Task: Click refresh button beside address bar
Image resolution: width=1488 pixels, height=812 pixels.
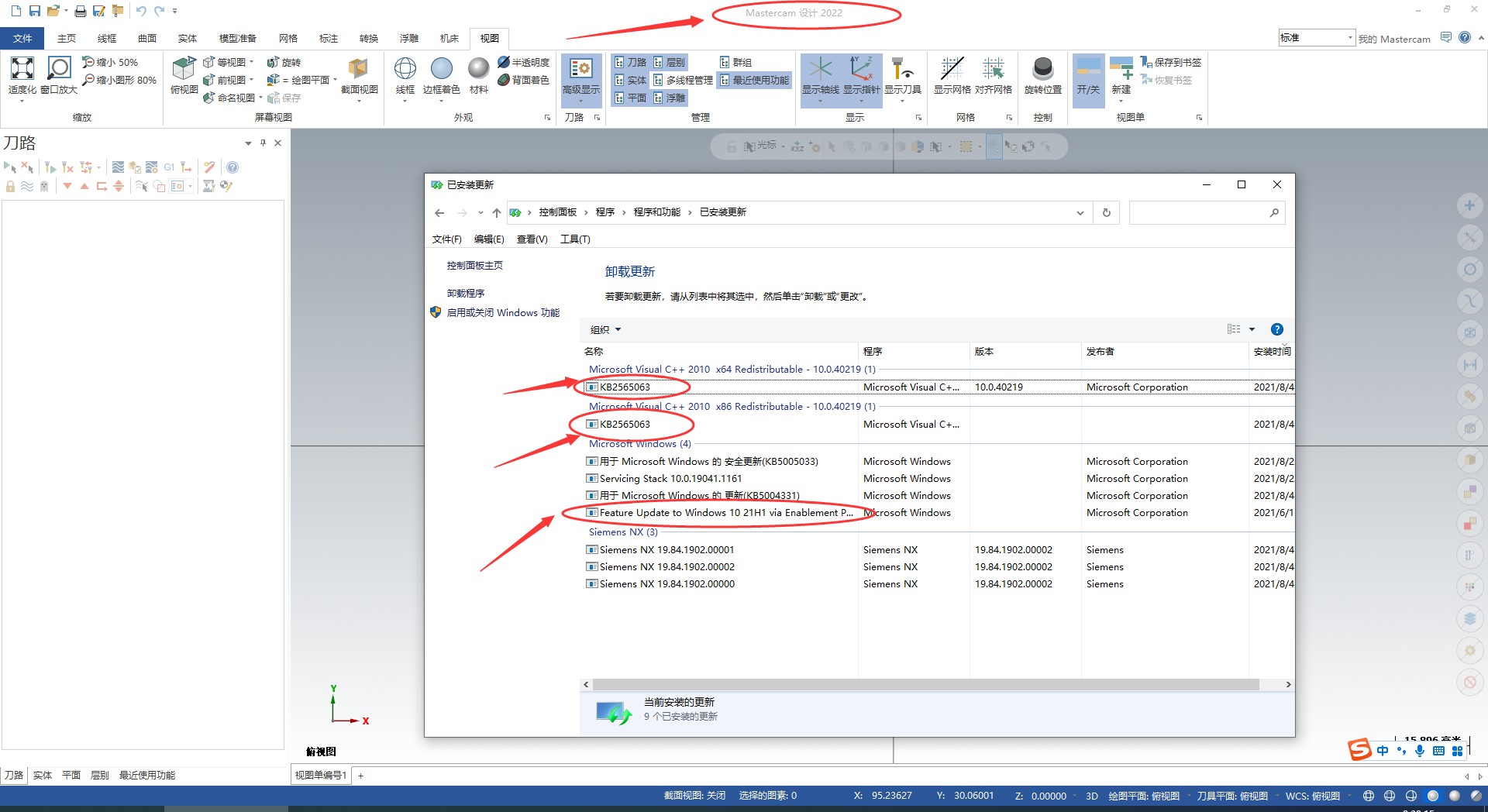Action: [x=1106, y=212]
